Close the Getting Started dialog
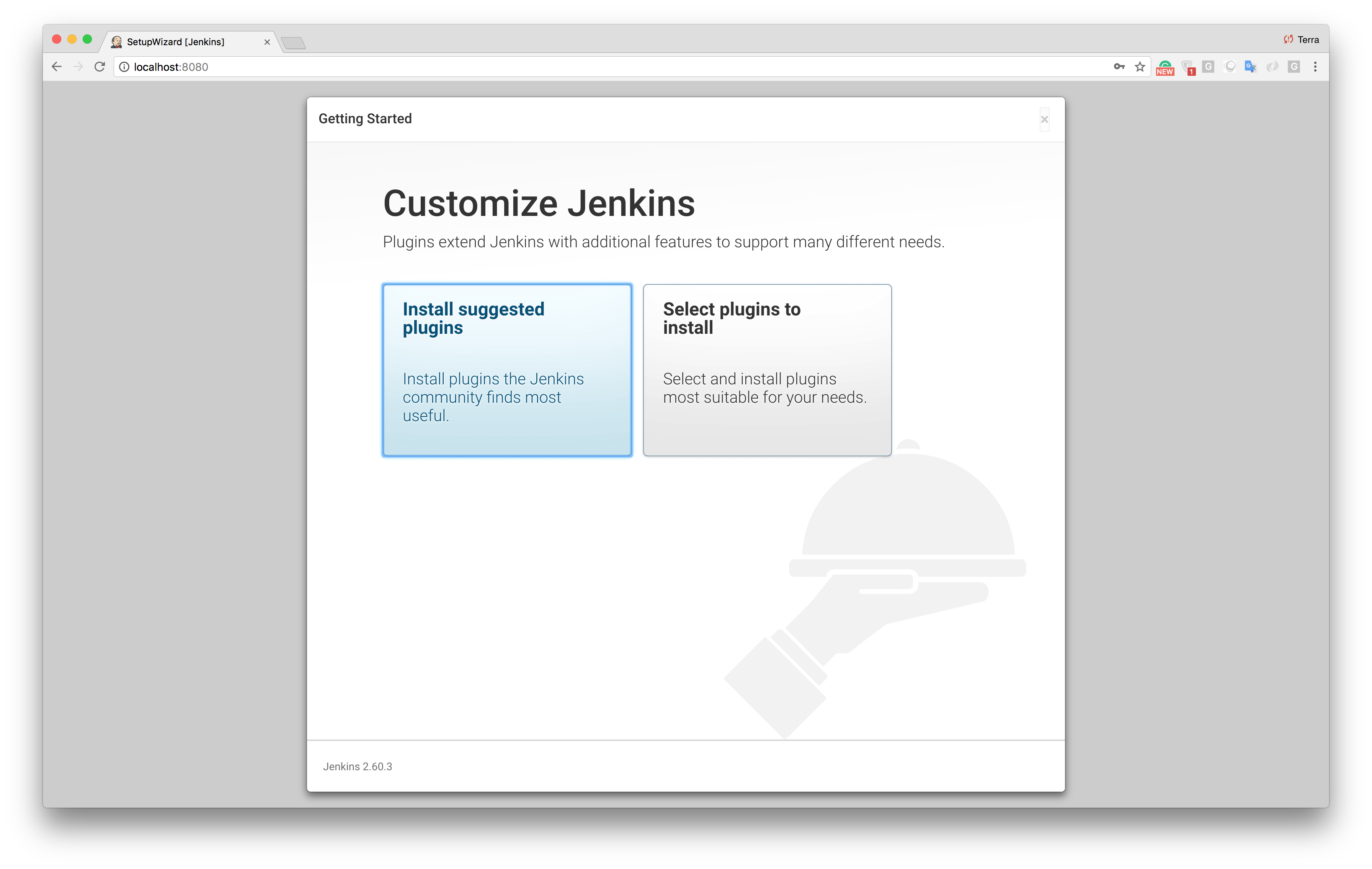Viewport: 1372px width, 869px height. point(1044,119)
